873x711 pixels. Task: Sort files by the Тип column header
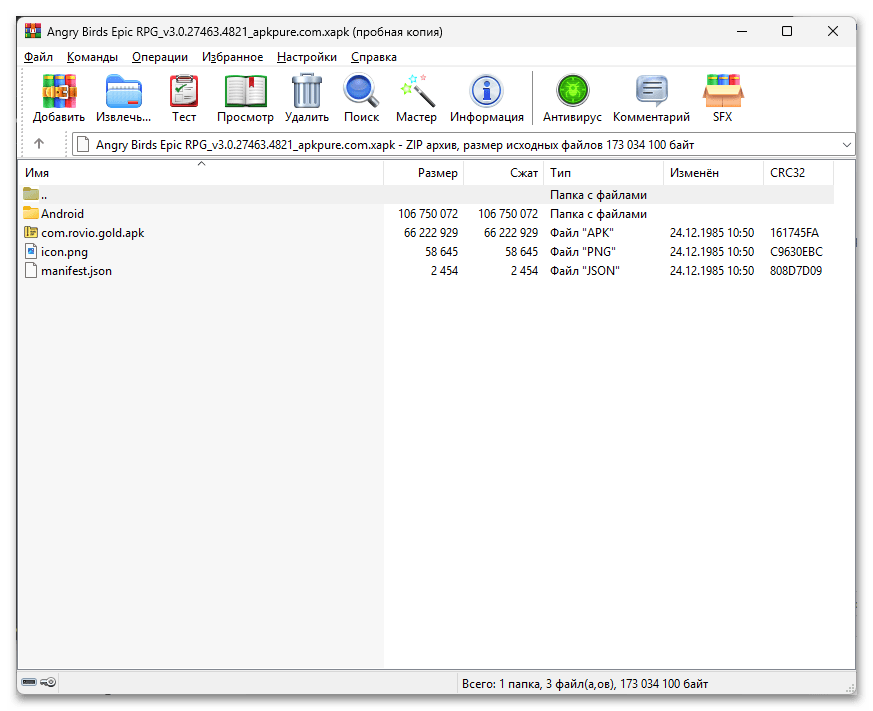coord(604,173)
